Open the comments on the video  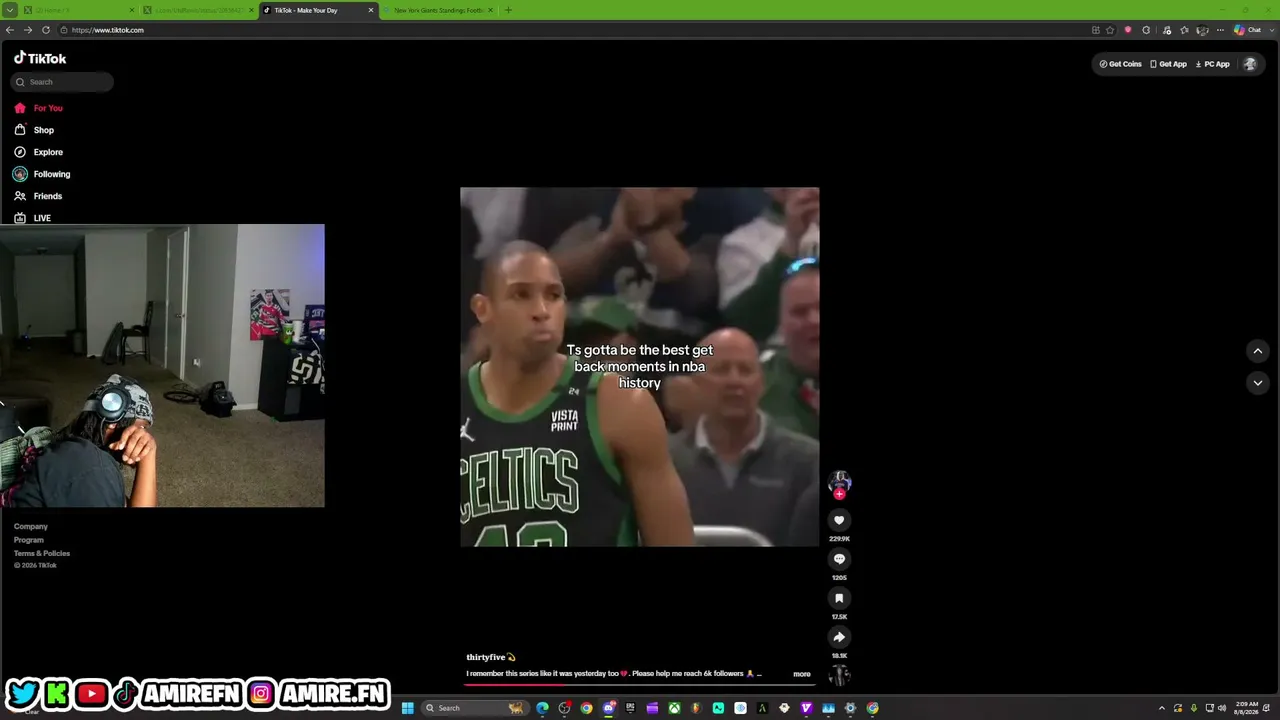[x=839, y=559]
